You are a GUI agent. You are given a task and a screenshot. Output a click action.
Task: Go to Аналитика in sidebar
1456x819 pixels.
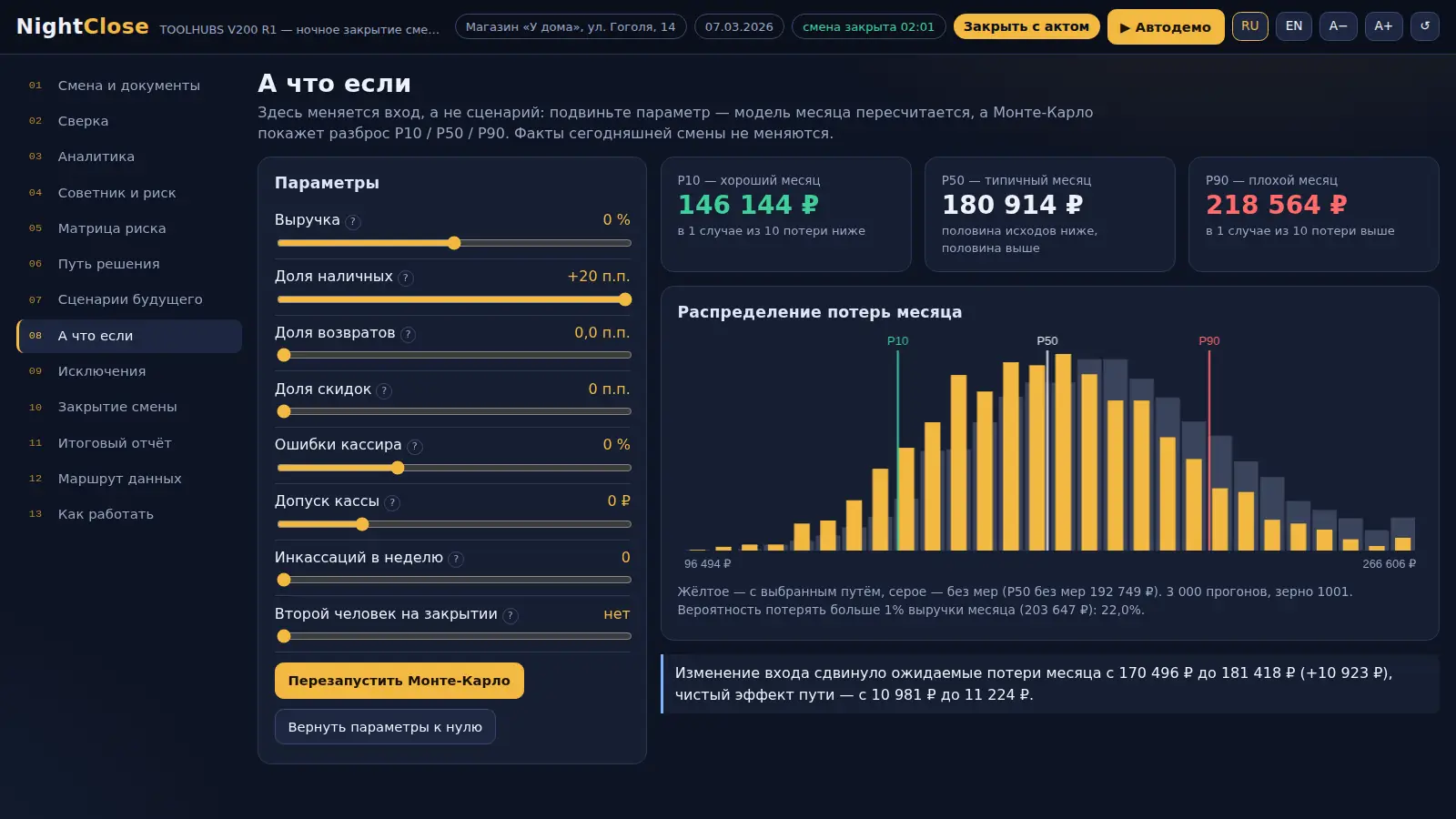tap(129, 157)
